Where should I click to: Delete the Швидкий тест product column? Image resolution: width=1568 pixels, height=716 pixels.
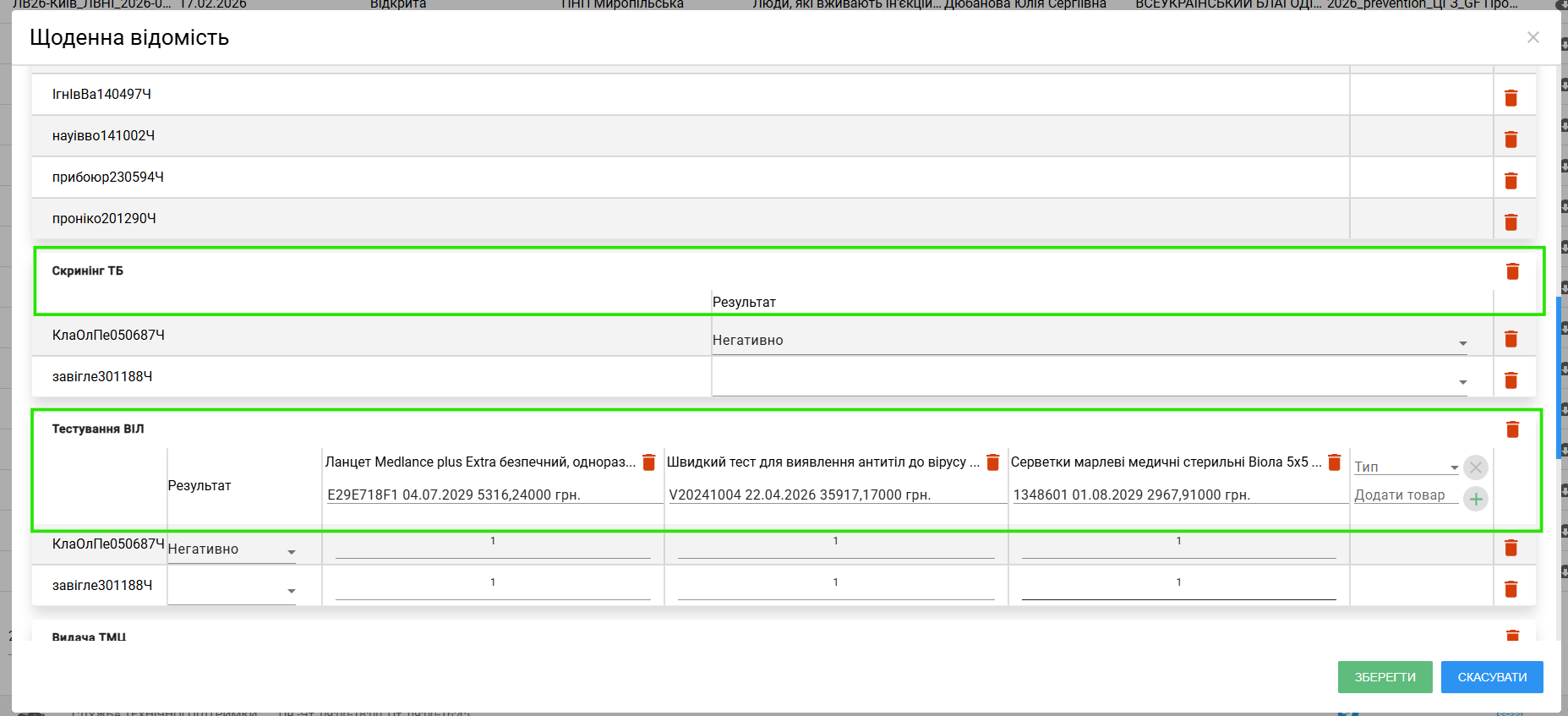[993, 462]
